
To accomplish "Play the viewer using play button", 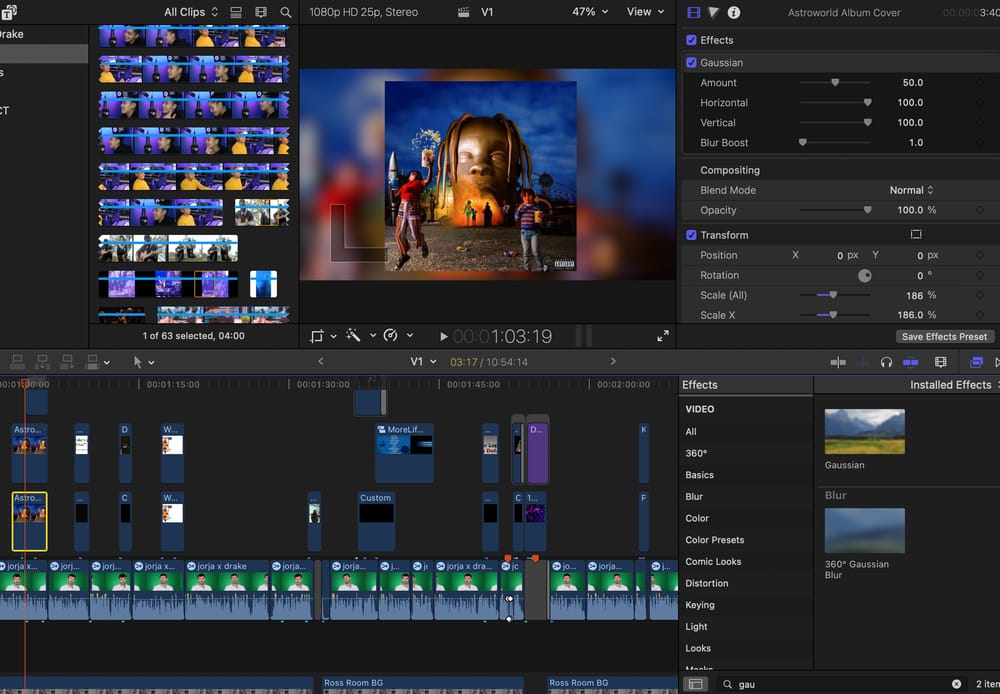I will point(443,336).
